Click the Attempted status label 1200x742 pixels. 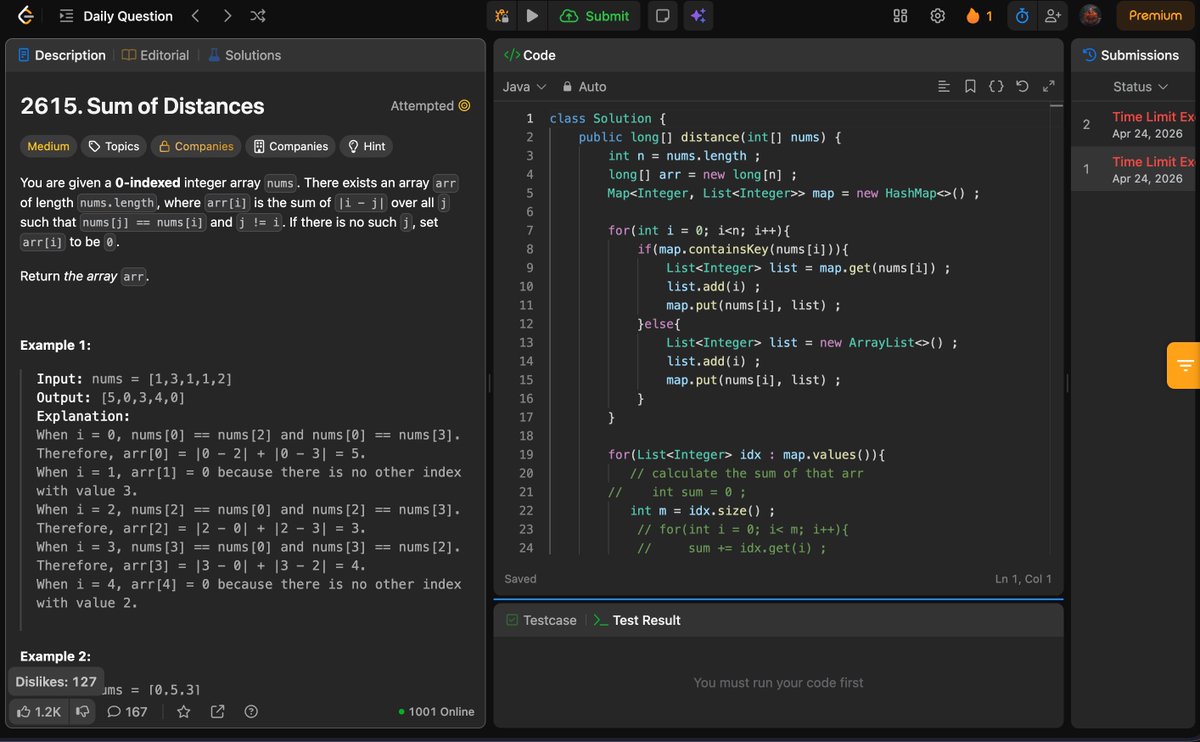coord(430,106)
